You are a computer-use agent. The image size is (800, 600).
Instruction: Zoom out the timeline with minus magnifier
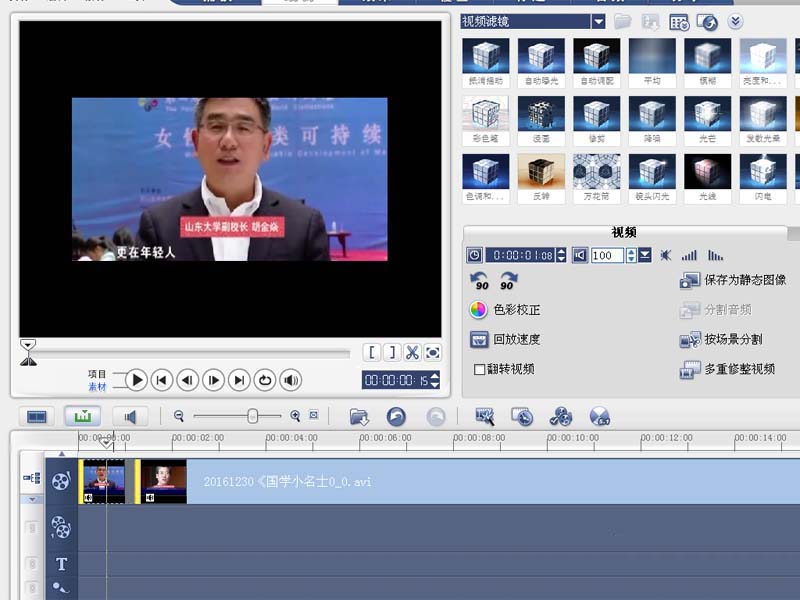pyautogui.click(x=179, y=416)
